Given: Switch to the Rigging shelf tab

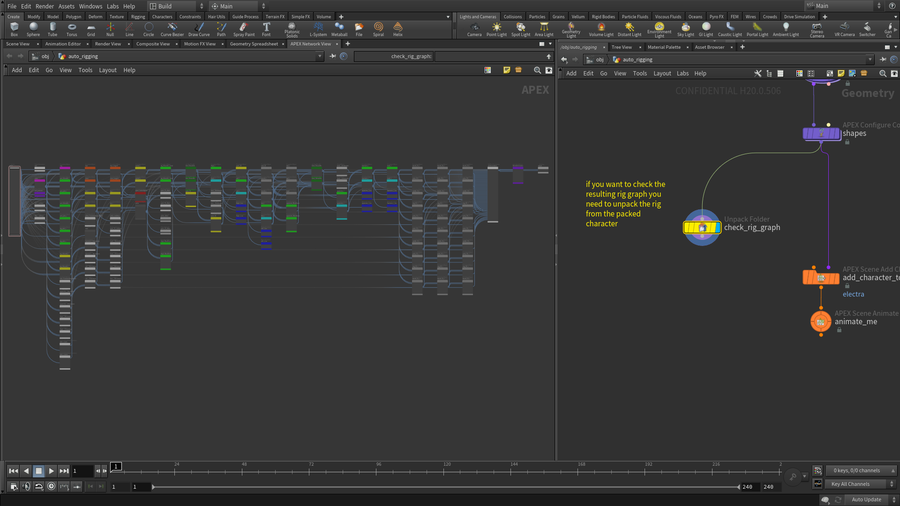Looking at the screenshot, I should point(138,17).
